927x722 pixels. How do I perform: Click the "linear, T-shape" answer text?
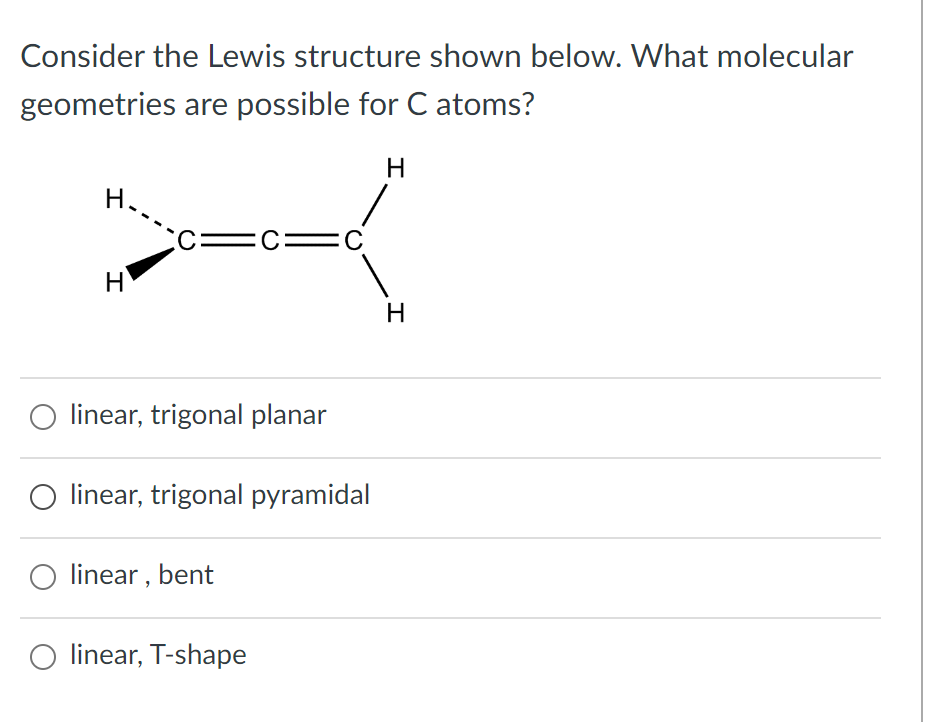(157, 655)
